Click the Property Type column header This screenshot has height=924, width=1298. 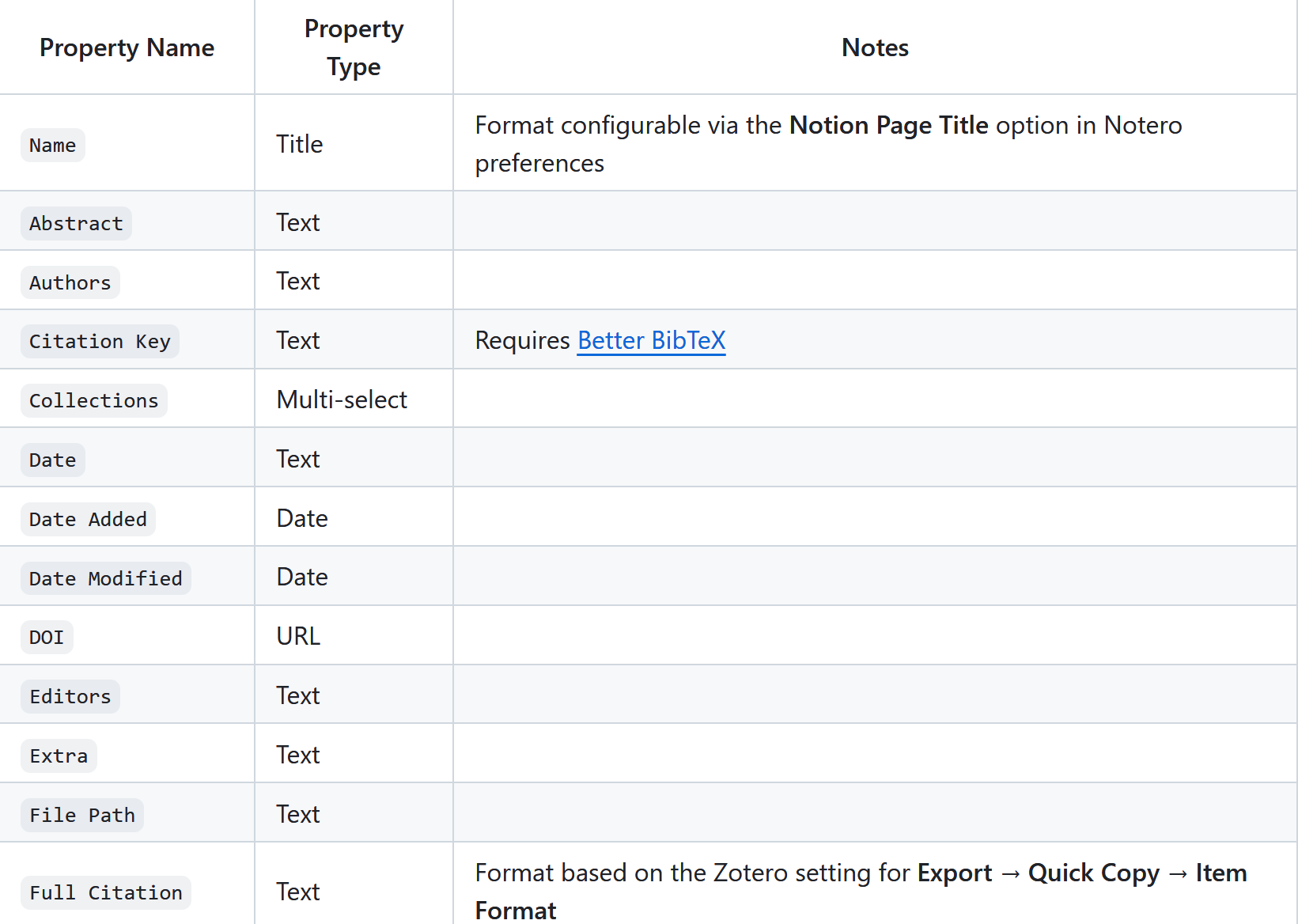(354, 47)
